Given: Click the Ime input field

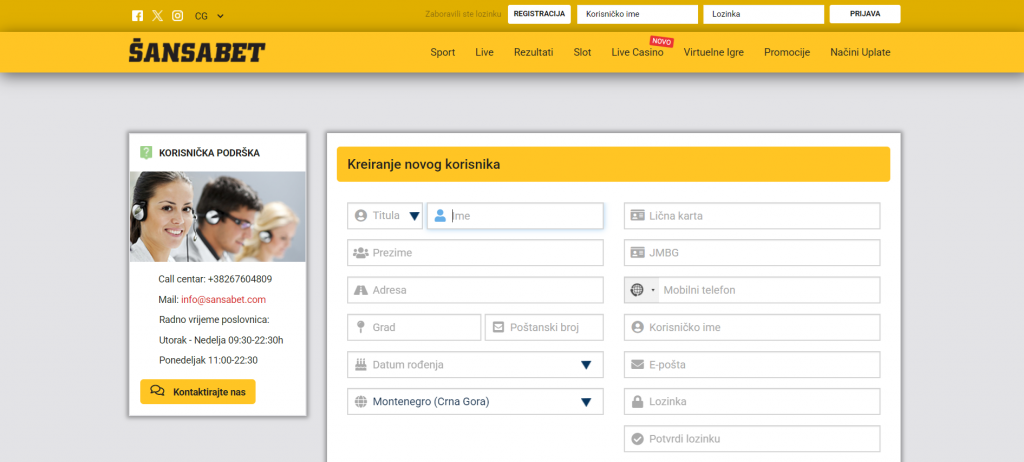Looking at the screenshot, I should pyautogui.click(x=515, y=216).
